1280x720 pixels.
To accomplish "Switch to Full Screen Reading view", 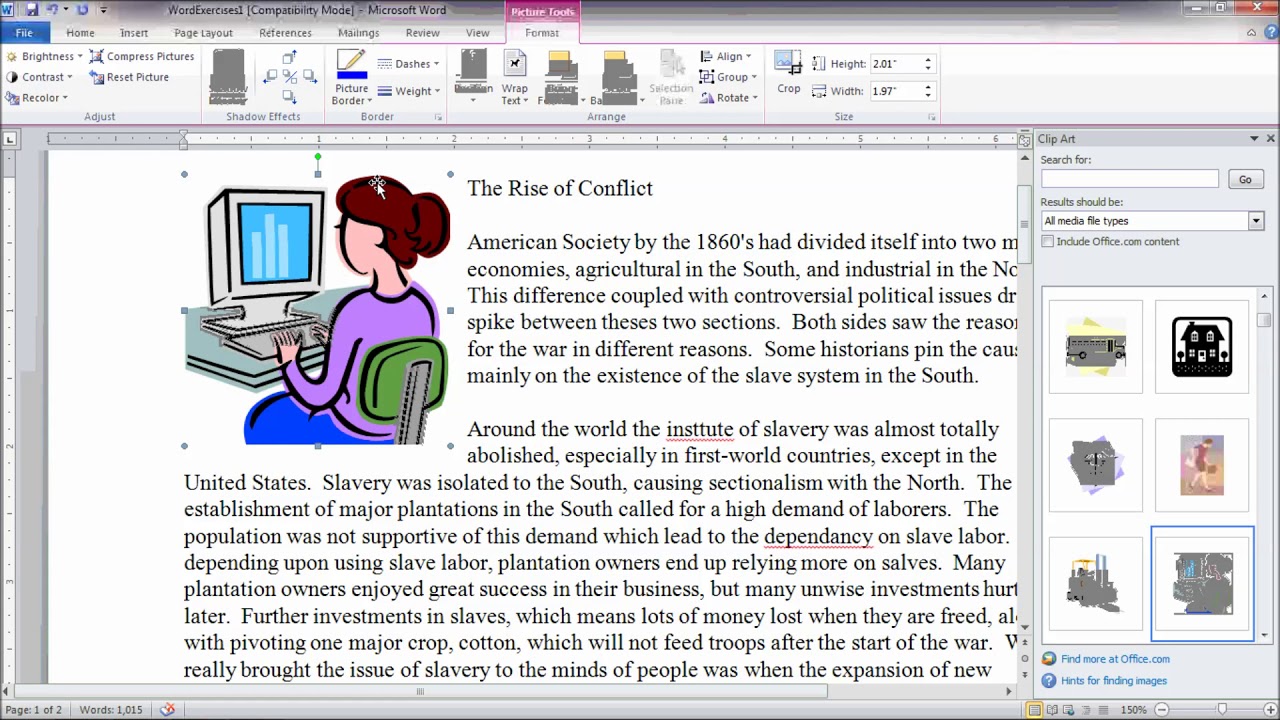I will point(1052,710).
